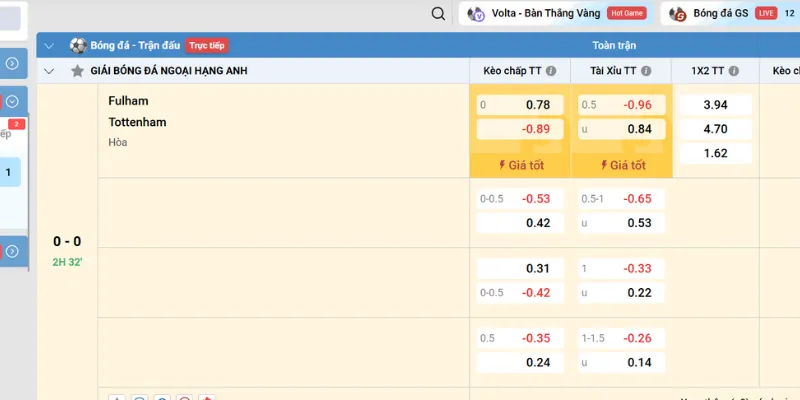Click the Hòa draw label
The image size is (800, 400).
[118, 142]
